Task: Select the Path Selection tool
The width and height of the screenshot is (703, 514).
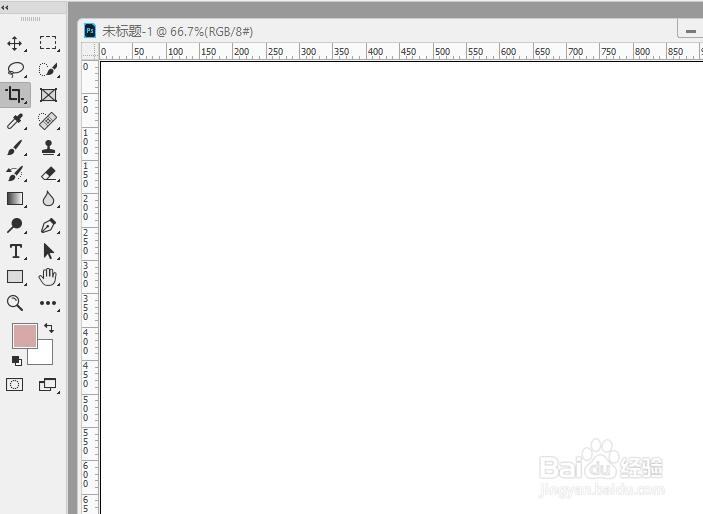Action: (48, 251)
